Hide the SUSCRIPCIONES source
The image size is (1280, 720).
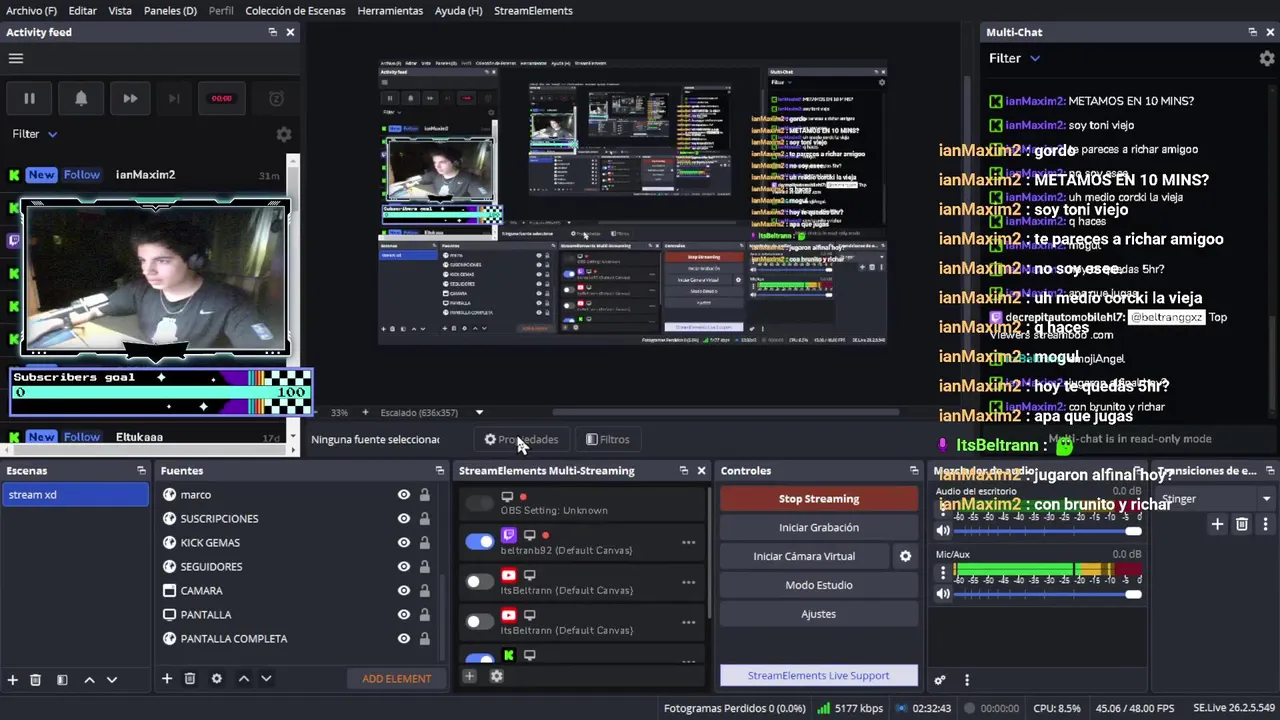point(403,519)
